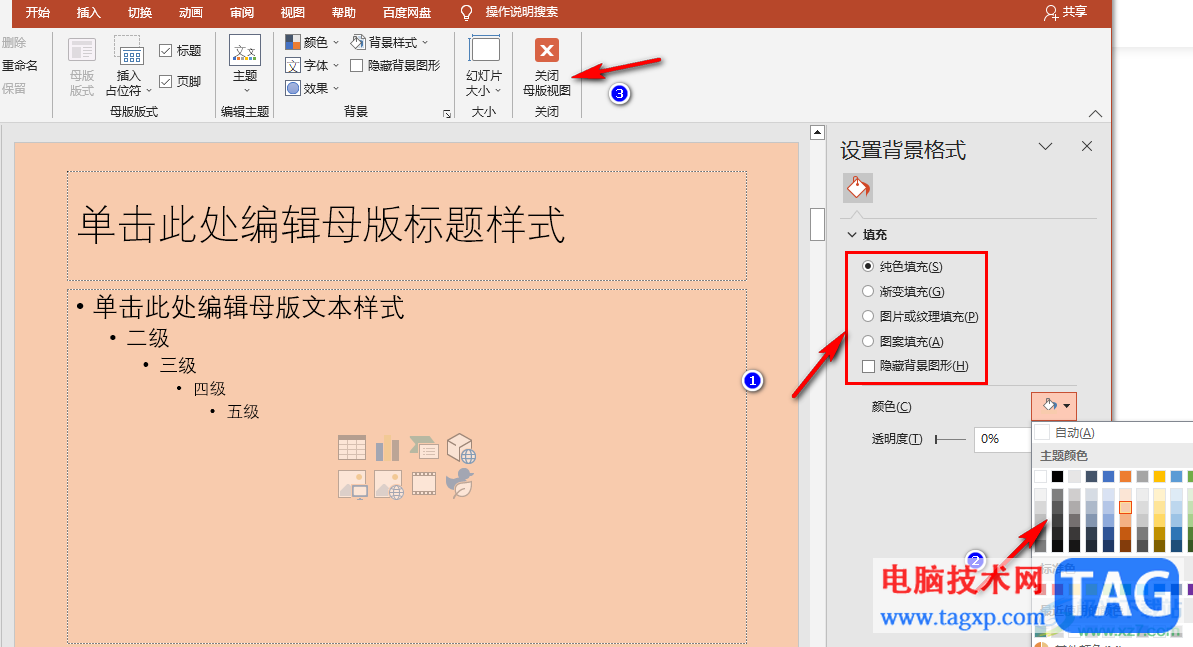Insert icons via placeholder bird-leaf icon
The width and height of the screenshot is (1193, 647).
pos(460,483)
